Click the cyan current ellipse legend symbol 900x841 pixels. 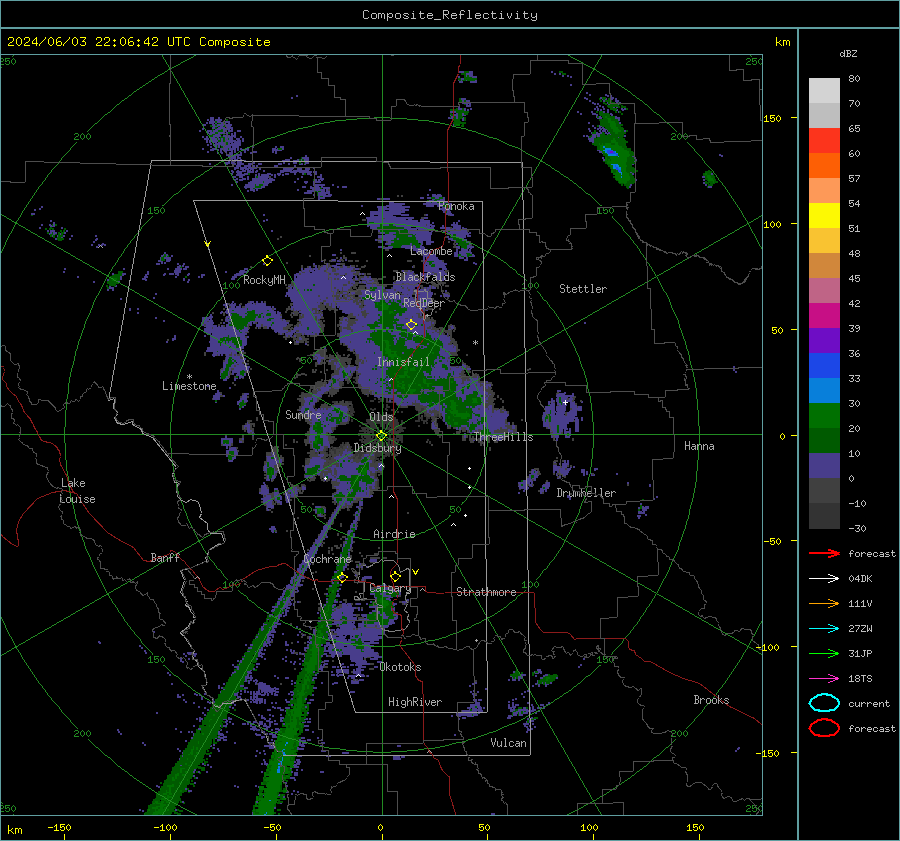[x=824, y=703]
